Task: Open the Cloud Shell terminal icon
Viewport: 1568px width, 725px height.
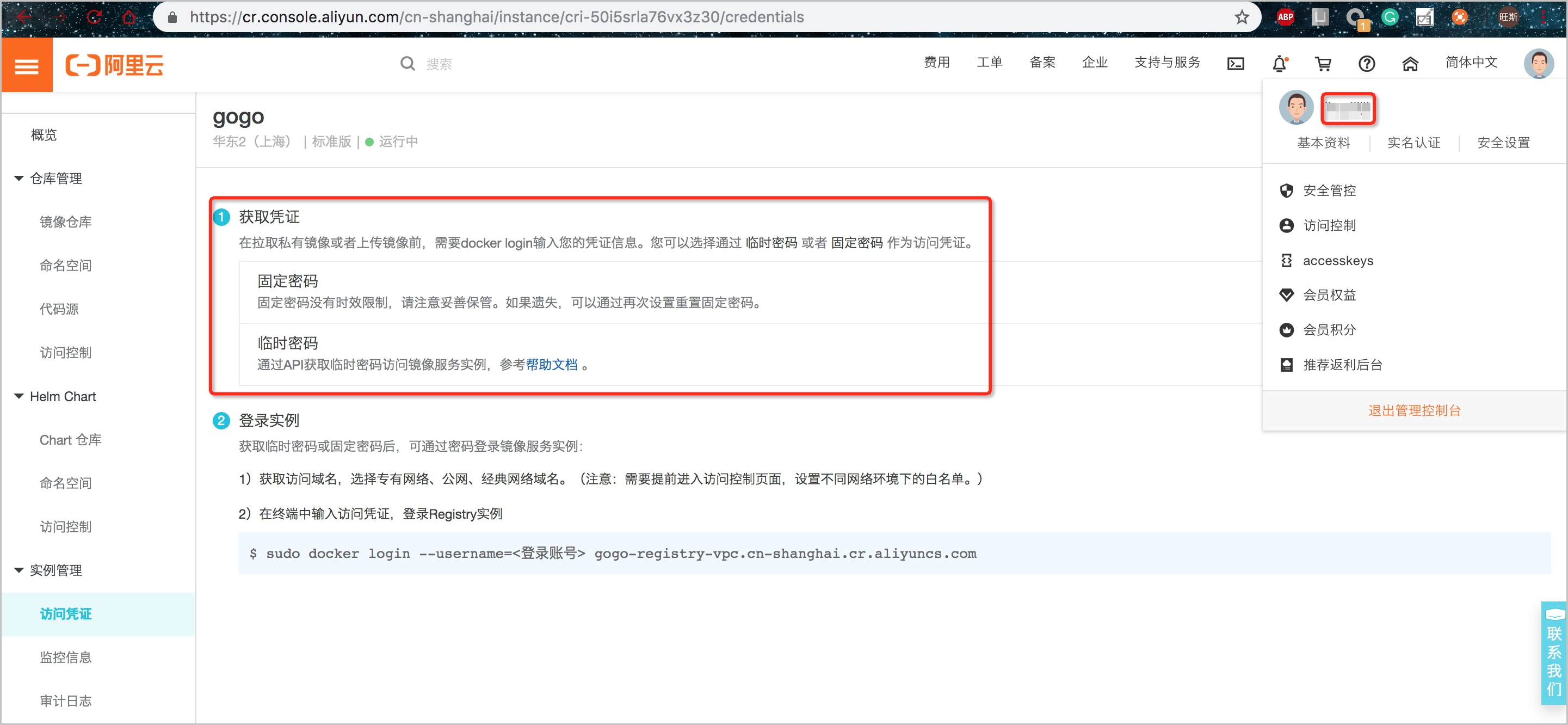Action: pyautogui.click(x=1235, y=63)
